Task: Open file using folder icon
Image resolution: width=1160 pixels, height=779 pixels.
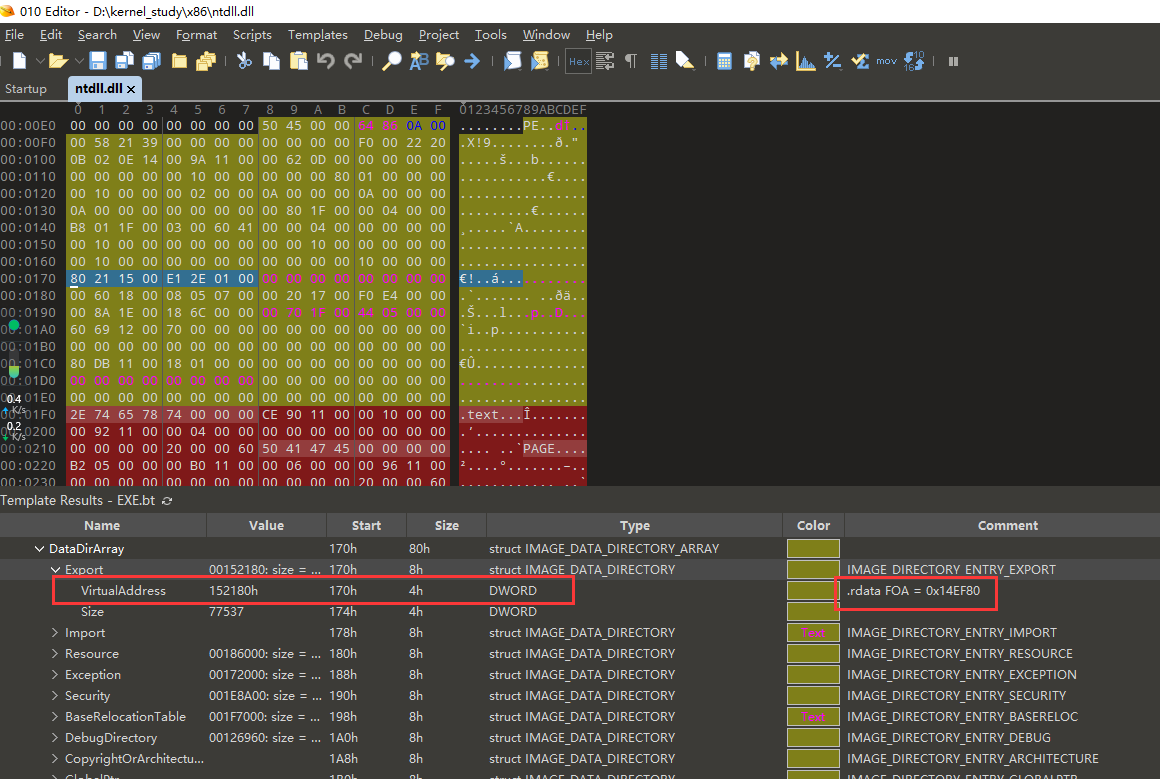Action: [58, 61]
